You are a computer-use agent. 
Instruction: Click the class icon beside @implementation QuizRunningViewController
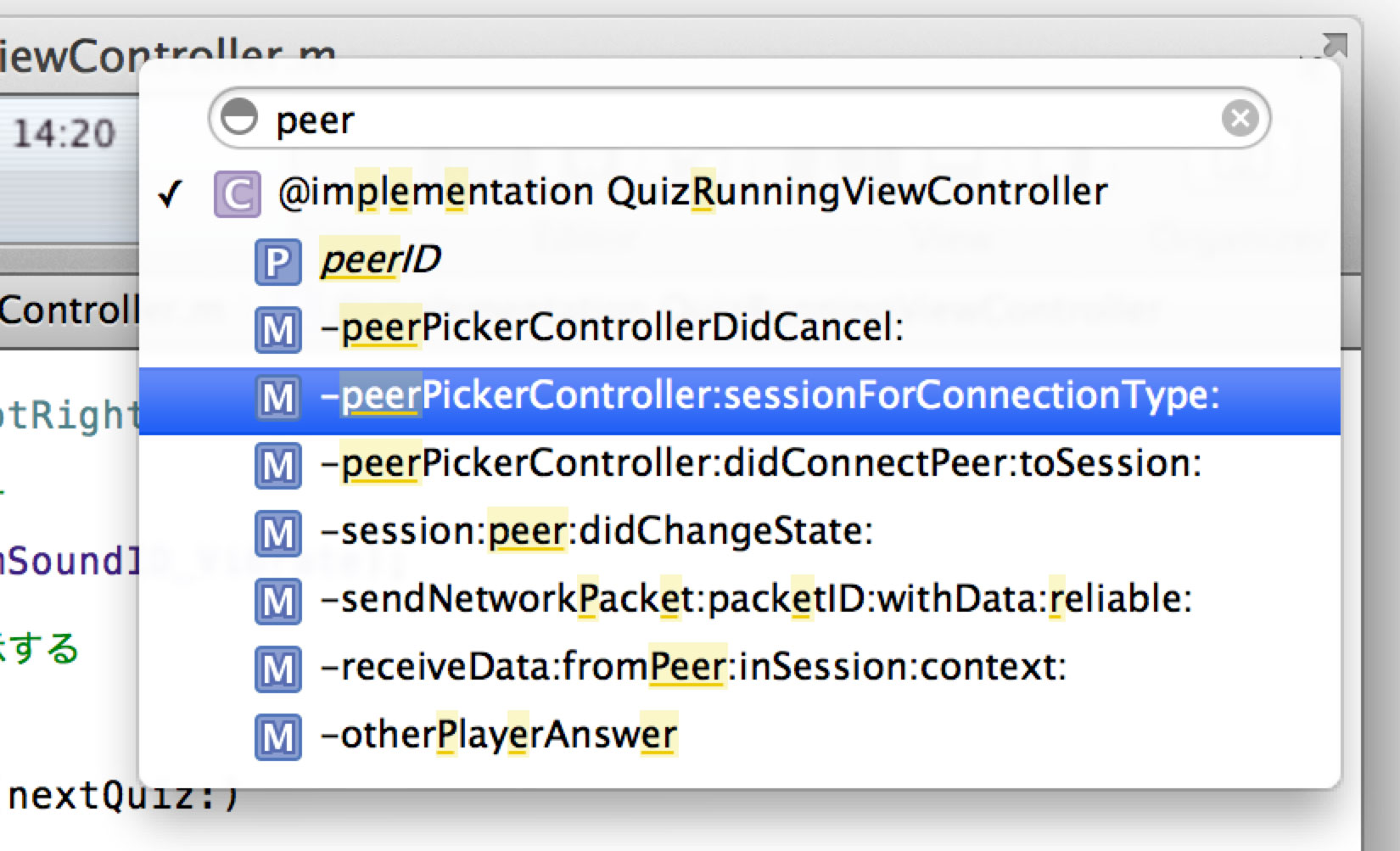237,194
